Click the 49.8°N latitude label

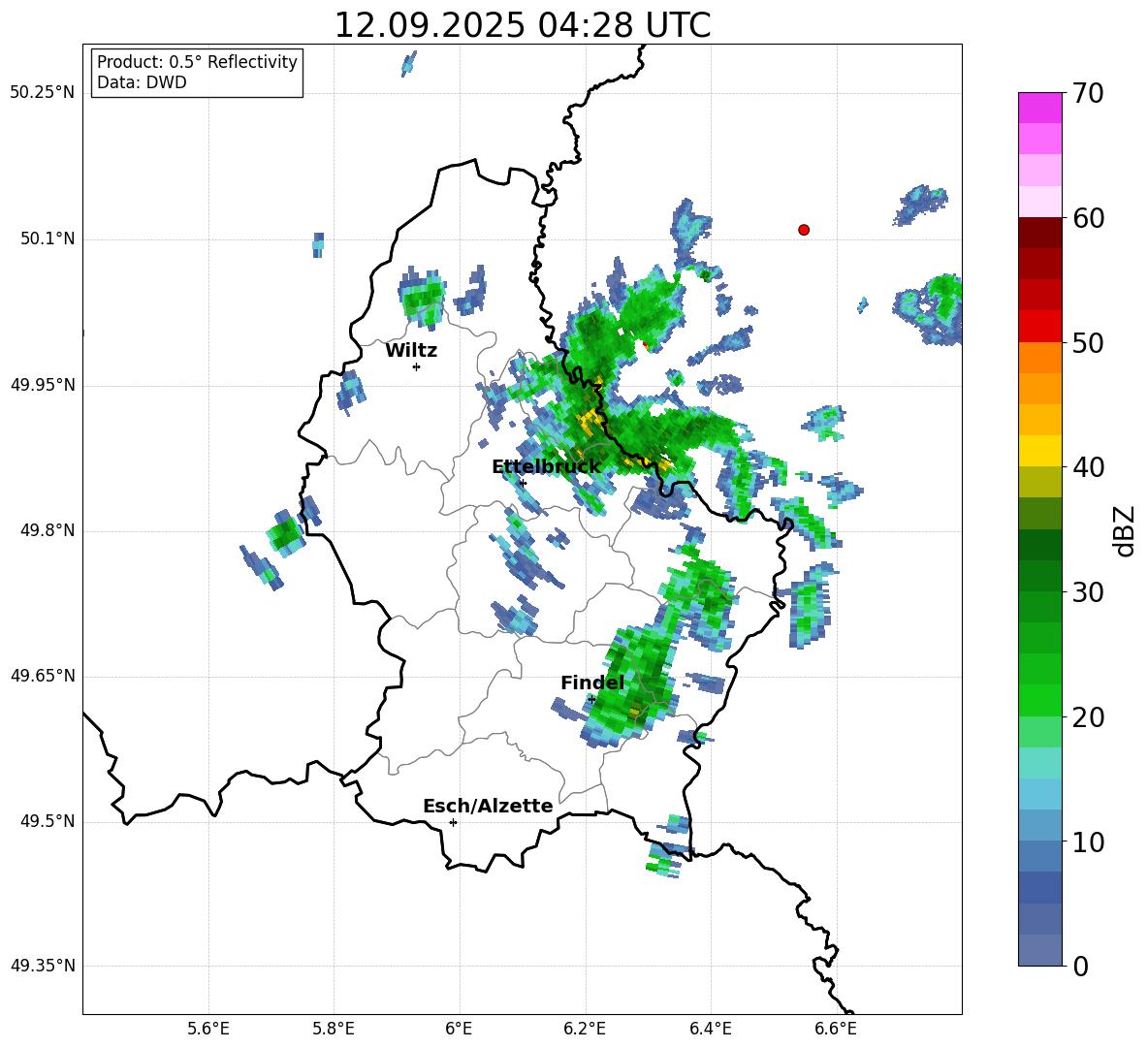point(47,530)
